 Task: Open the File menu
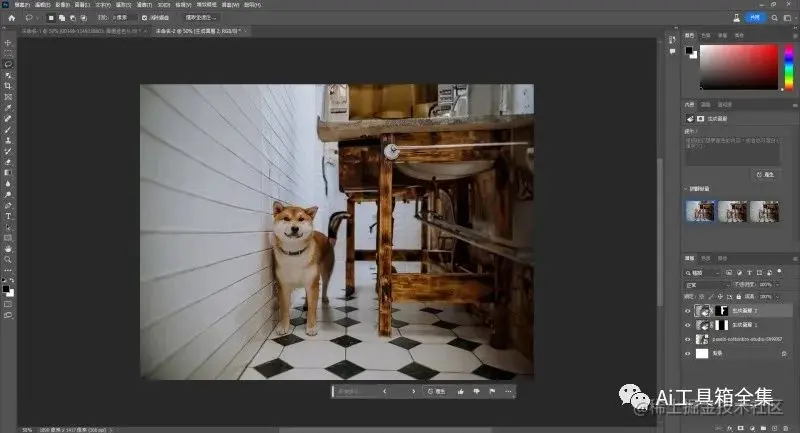click(21, 5)
